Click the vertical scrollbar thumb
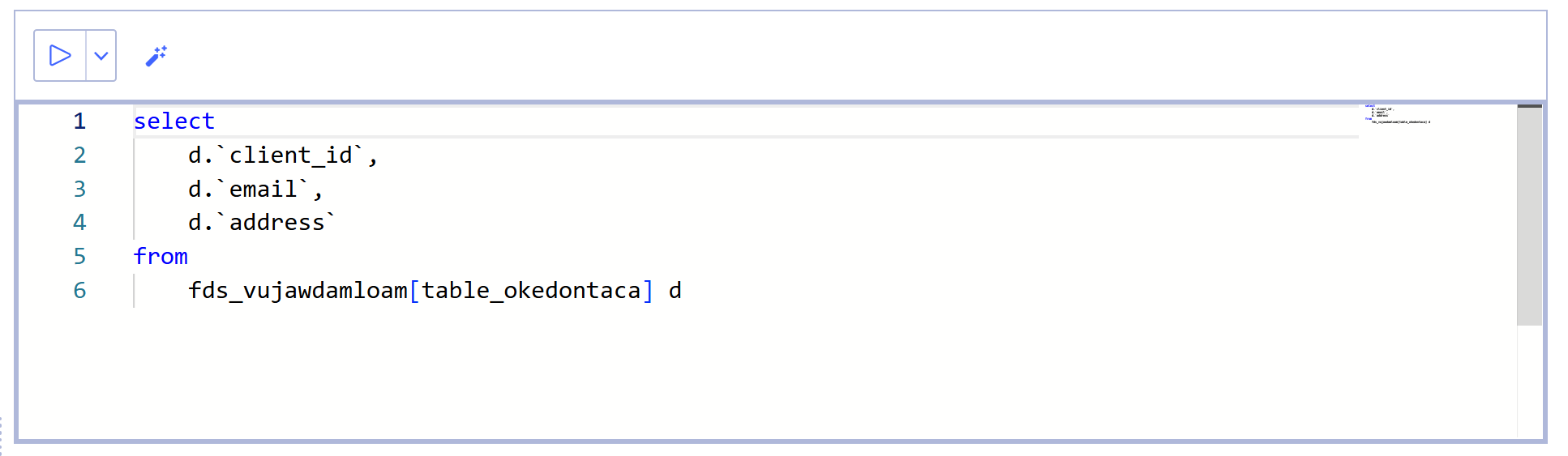 click(x=1530, y=215)
